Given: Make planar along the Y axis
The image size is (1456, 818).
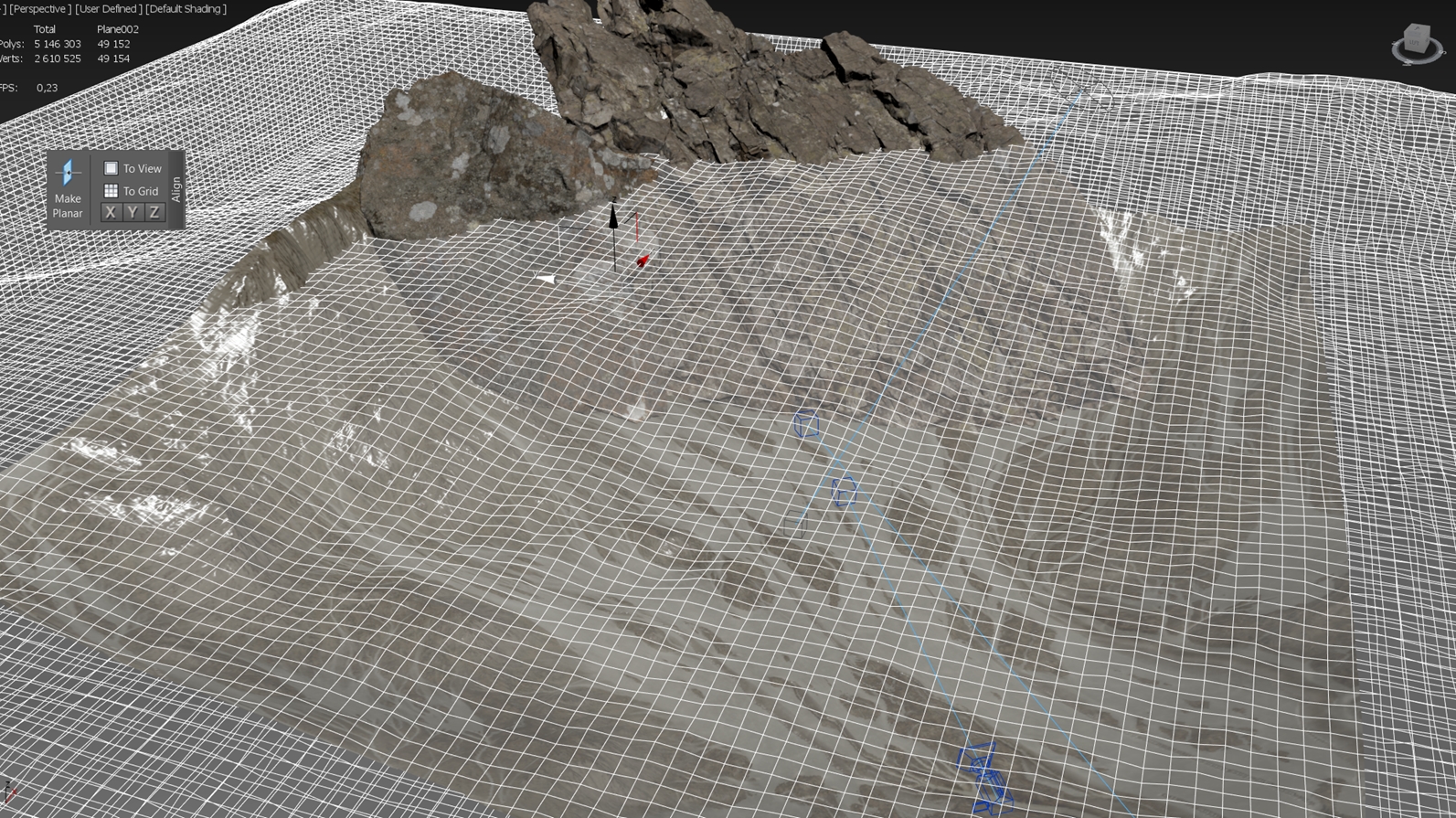Looking at the screenshot, I should tap(133, 213).
